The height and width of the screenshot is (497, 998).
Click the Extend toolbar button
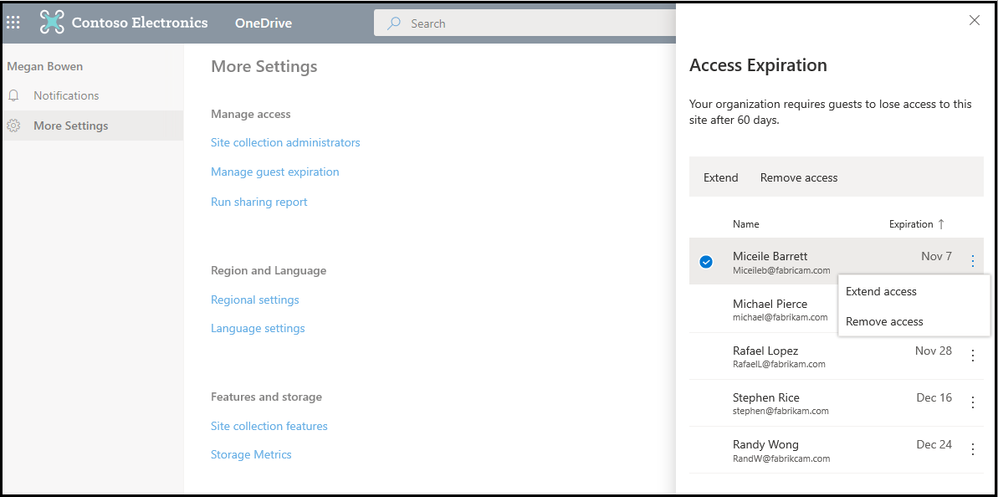[720, 178]
